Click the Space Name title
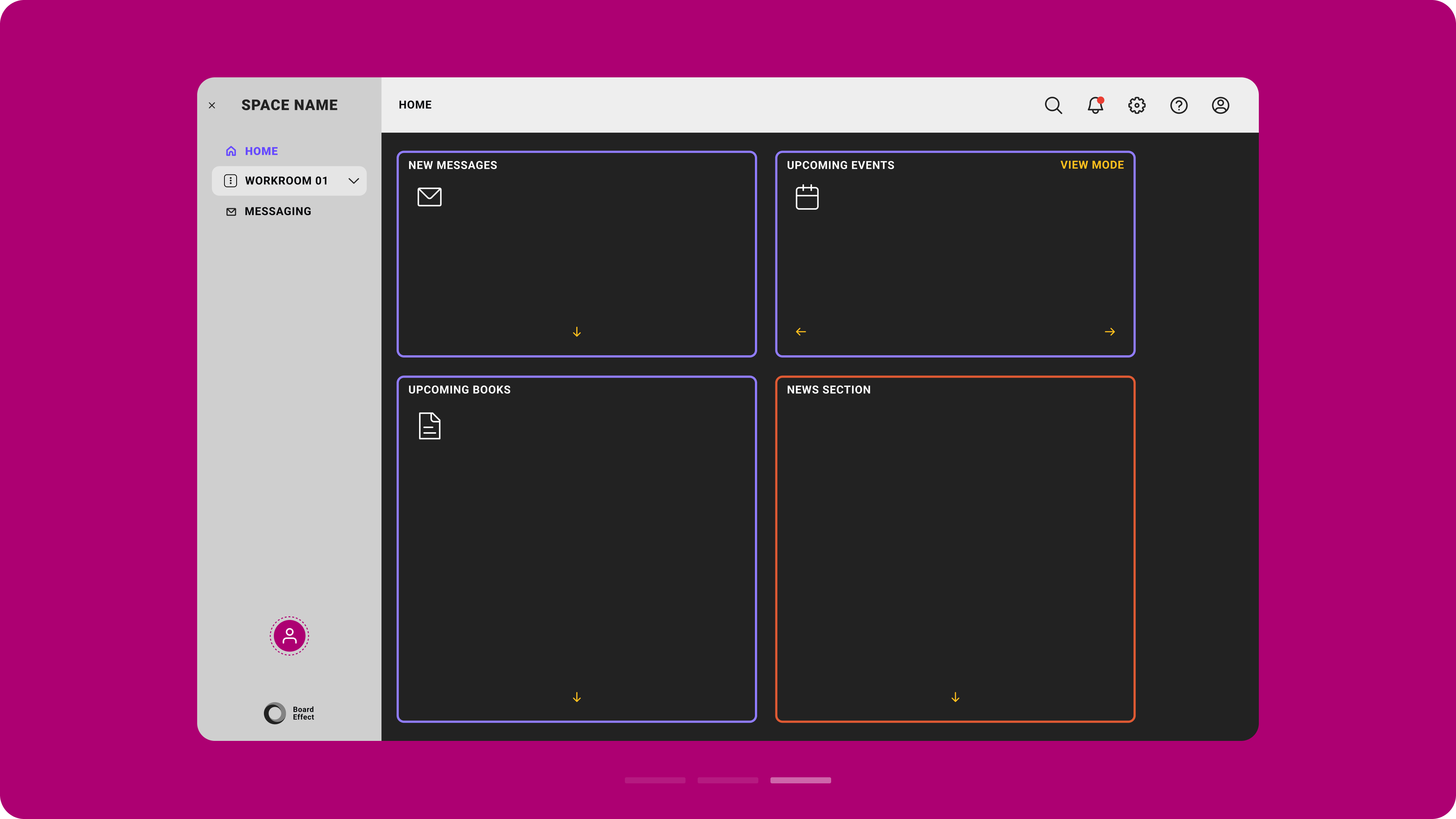 [x=289, y=105]
